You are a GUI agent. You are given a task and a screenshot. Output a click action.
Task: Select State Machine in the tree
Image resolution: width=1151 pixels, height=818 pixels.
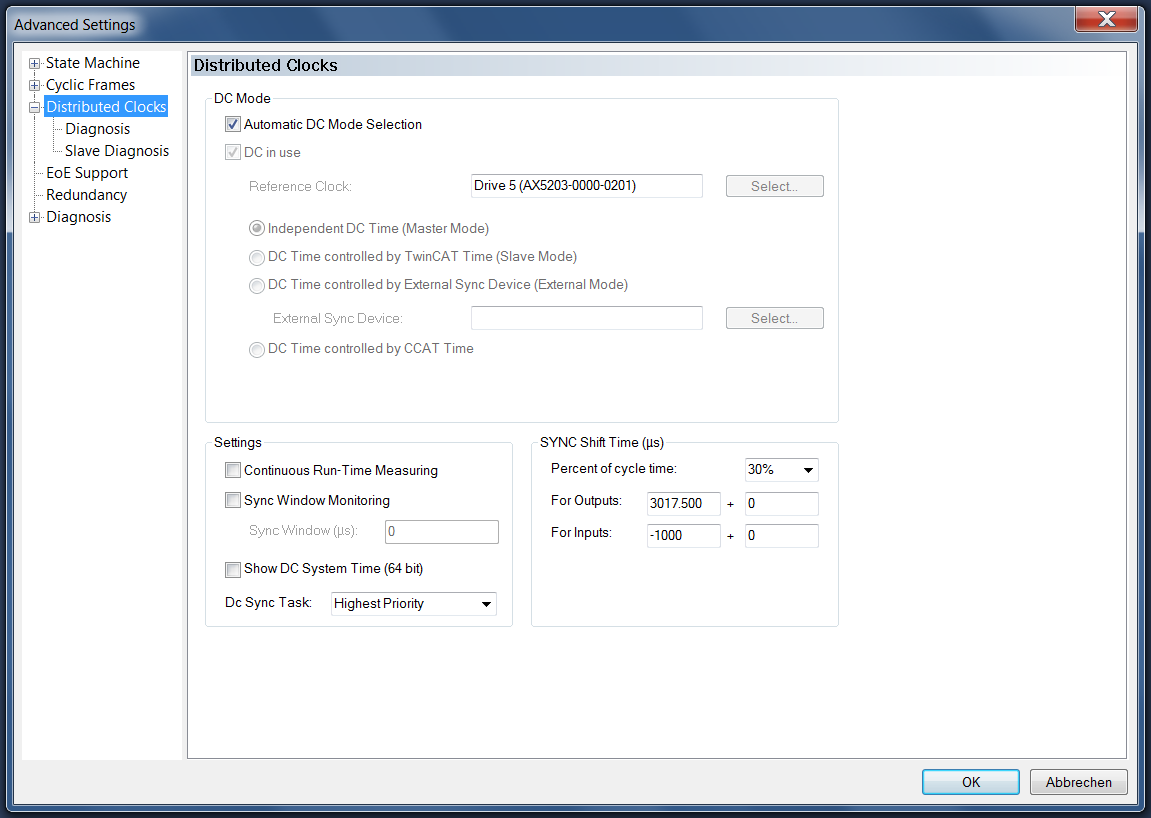(x=92, y=63)
